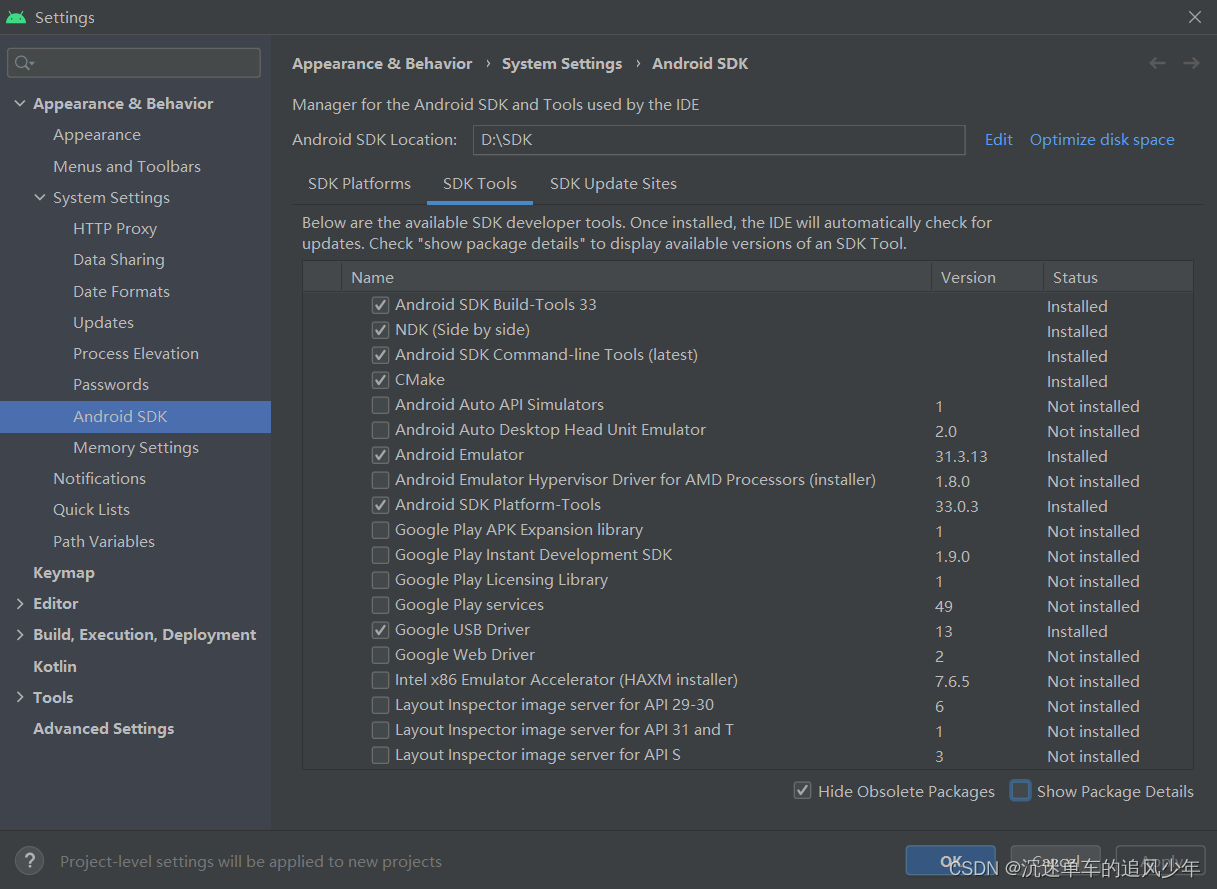The image size is (1217, 889).
Task: Open Memory Settings page
Action: pyautogui.click(x=135, y=447)
